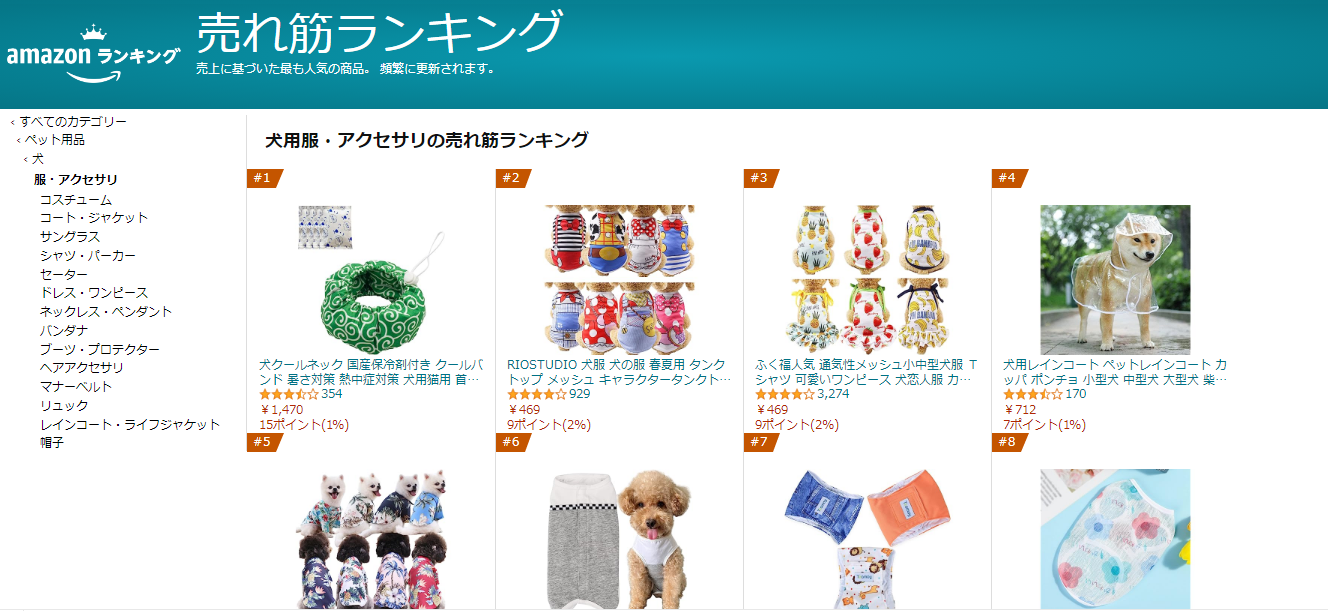Open 犬クールネック product title link
Screen dimensions: 1328x611
click(370, 372)
